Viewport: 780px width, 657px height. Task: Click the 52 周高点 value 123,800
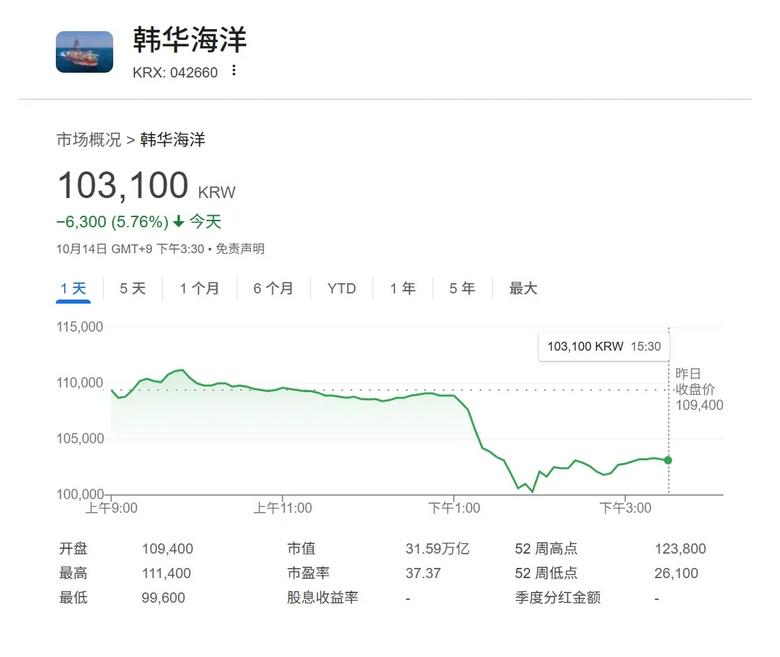point(680,548)
